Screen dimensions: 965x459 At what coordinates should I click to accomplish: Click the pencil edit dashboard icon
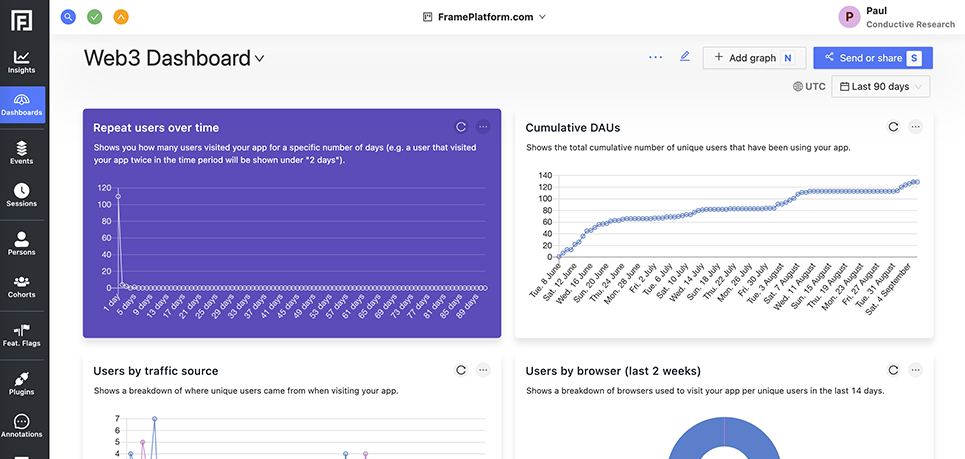coord(685,57)
